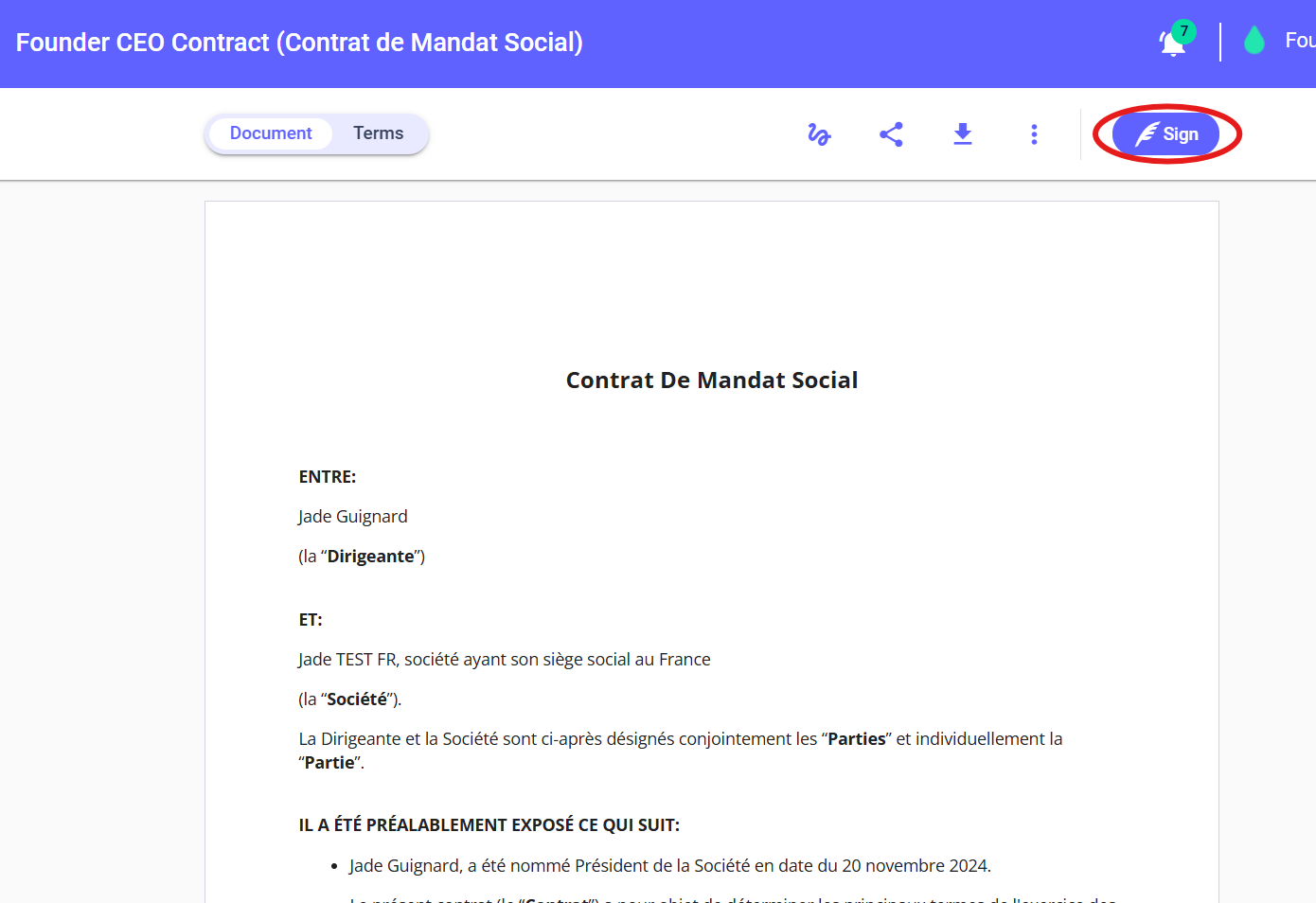Click the ET: section label

tap(311, 620)
